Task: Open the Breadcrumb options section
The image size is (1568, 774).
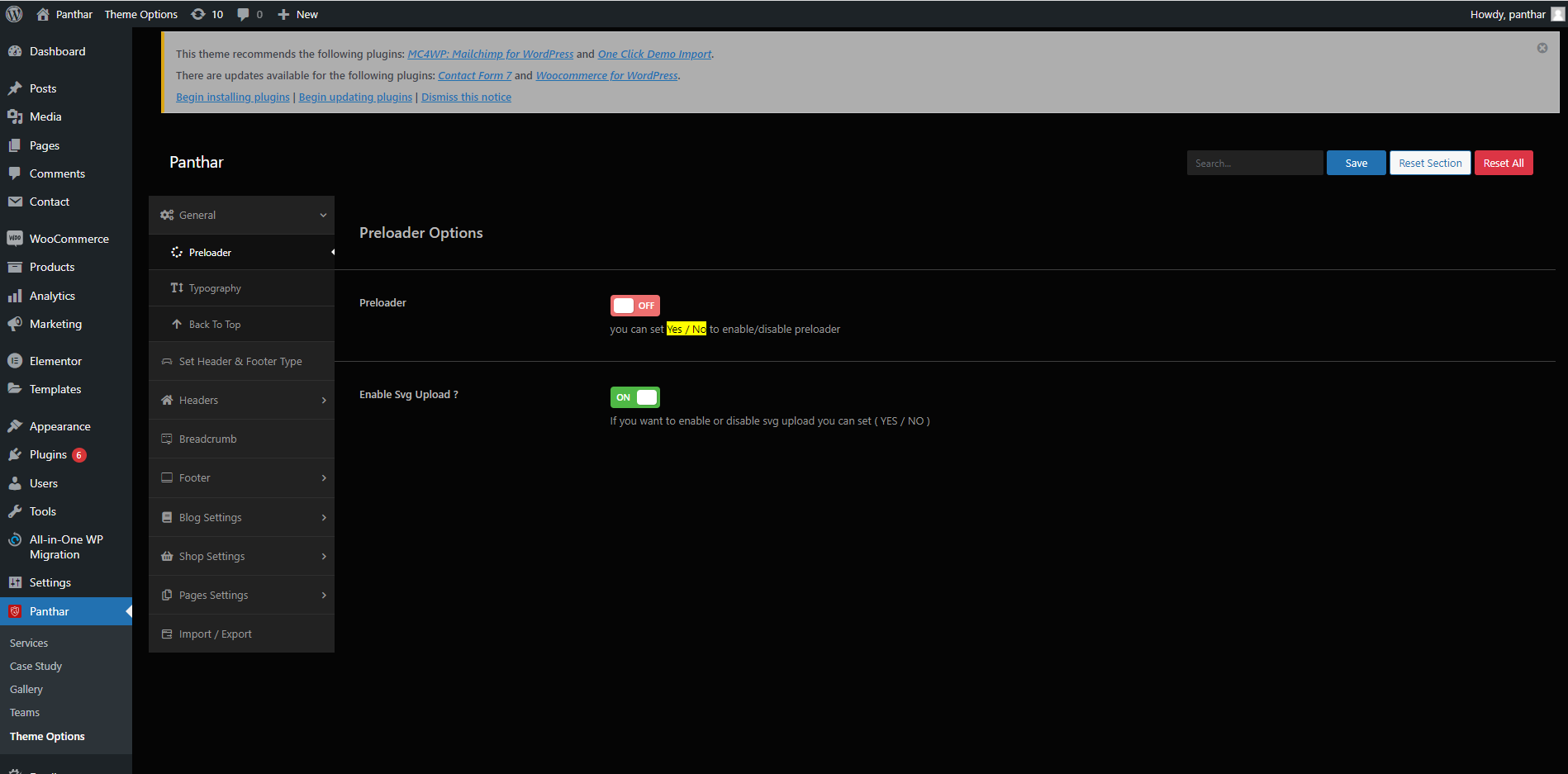Action: click(x=241, y=439)
